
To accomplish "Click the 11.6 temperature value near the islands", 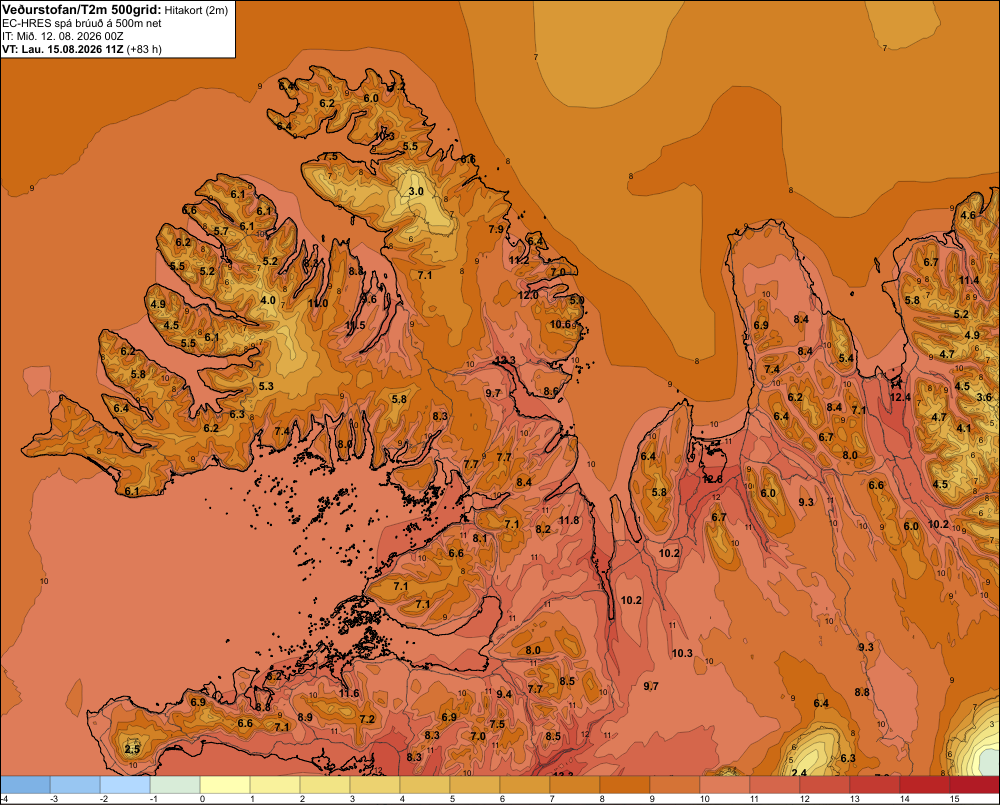I will click(349, 693).
